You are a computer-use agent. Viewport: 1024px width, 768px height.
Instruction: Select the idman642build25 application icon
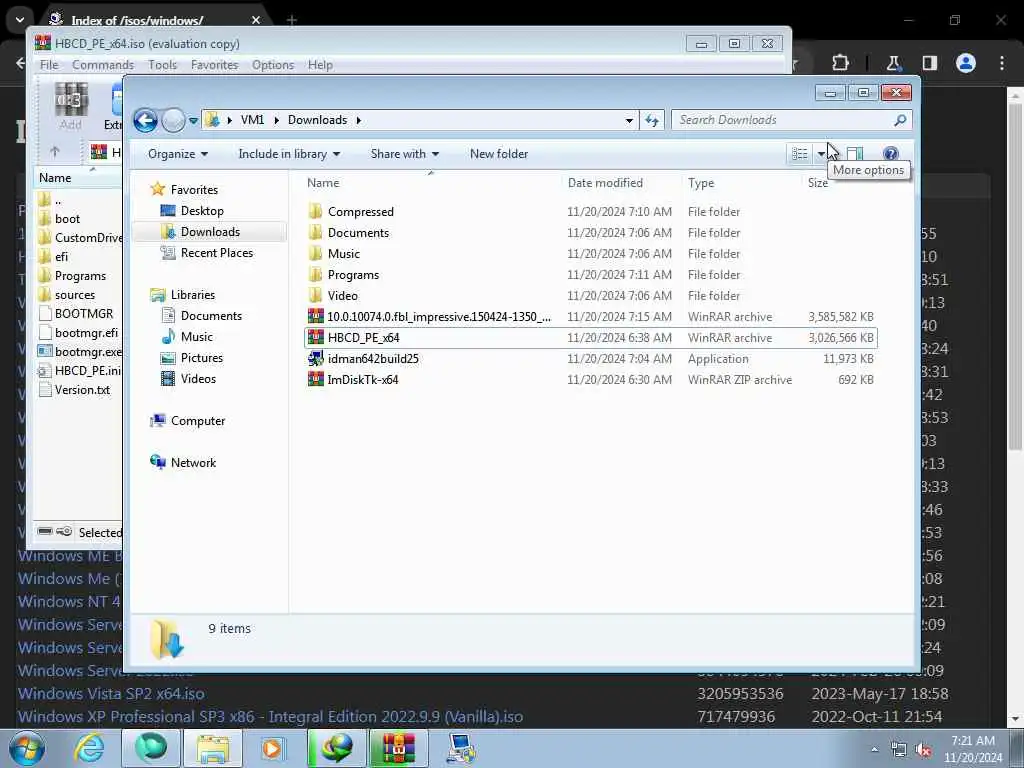[x=315, y=359]
